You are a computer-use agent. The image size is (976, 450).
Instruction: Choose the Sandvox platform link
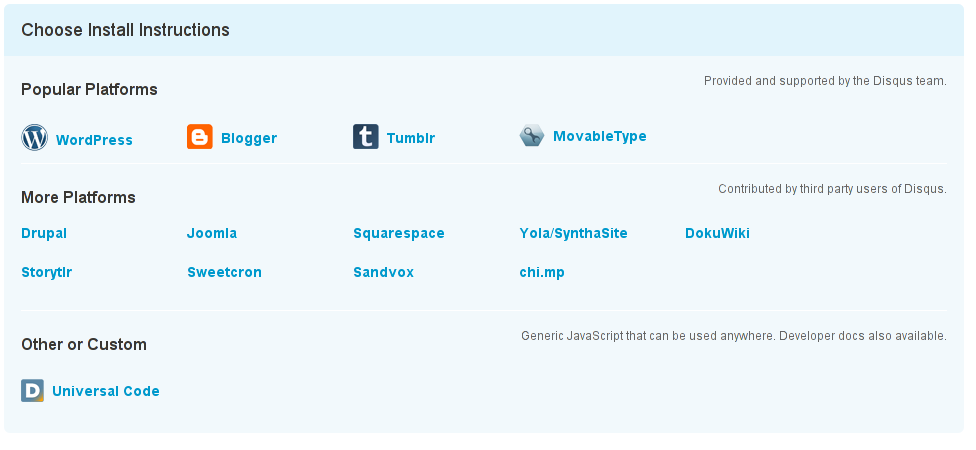pos(383,272)
